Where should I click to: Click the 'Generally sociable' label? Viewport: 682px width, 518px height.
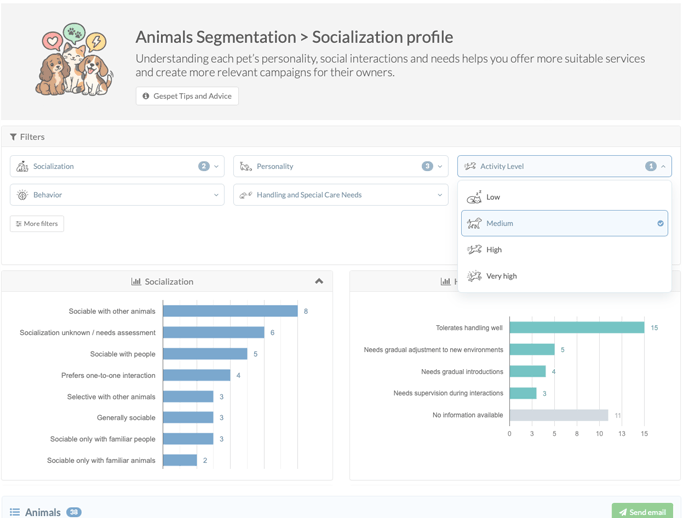click(x=126, y=418)
